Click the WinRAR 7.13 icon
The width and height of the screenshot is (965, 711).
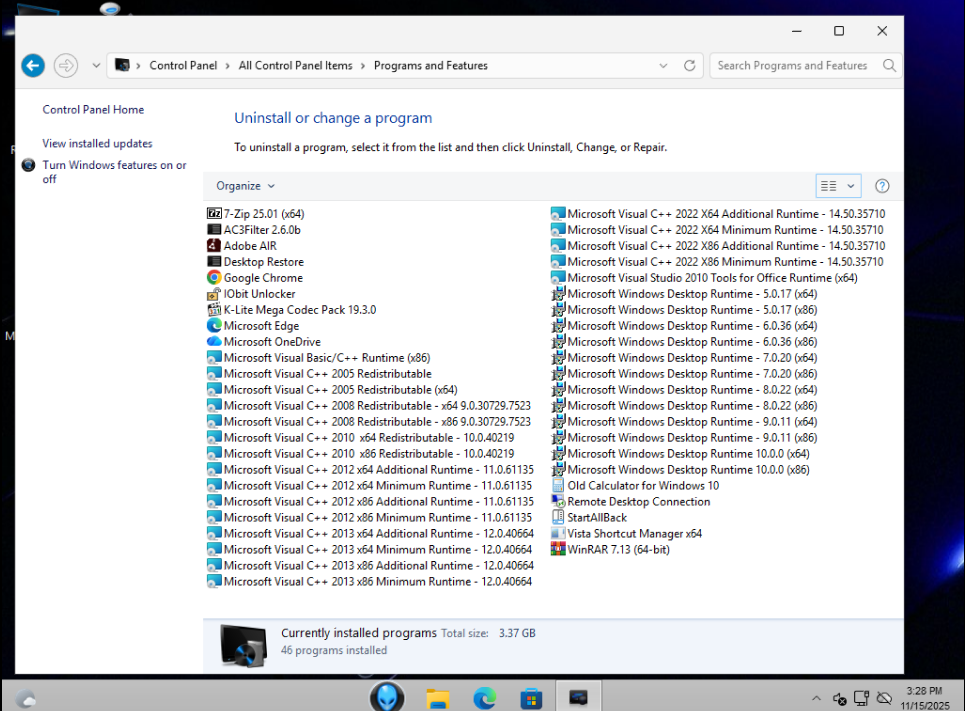558,550
